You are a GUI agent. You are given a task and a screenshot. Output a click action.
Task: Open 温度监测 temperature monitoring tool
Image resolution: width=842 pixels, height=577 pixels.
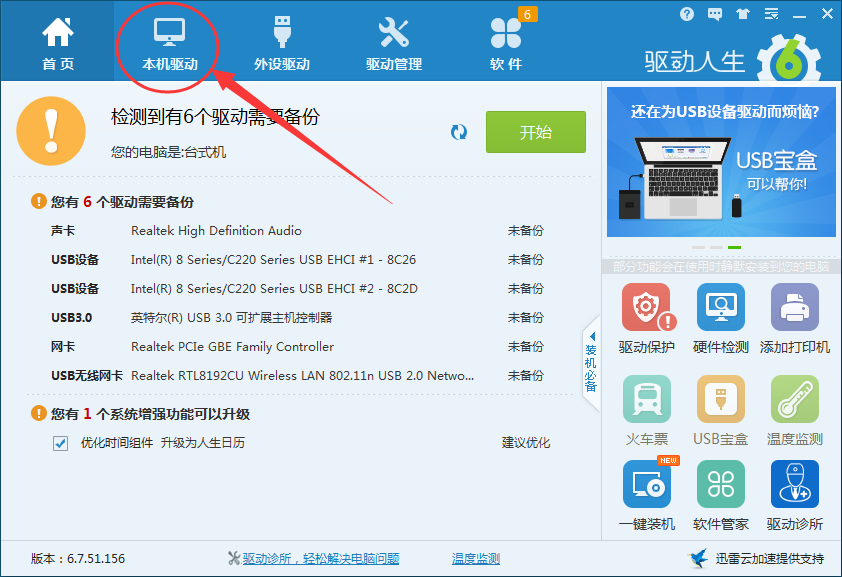(795, 400)
